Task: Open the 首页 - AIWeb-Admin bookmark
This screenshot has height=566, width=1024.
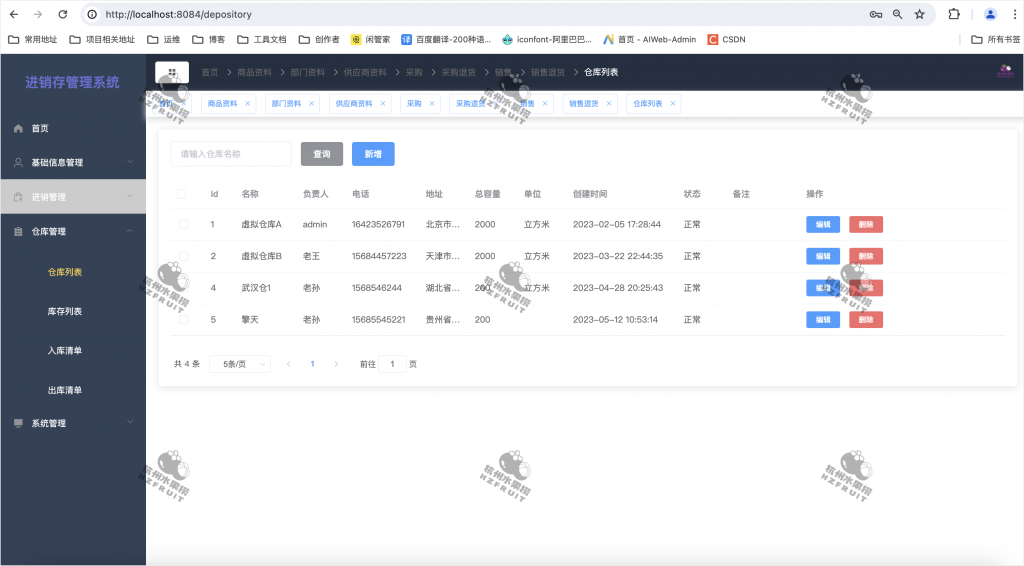Action: tap(649, 40)
